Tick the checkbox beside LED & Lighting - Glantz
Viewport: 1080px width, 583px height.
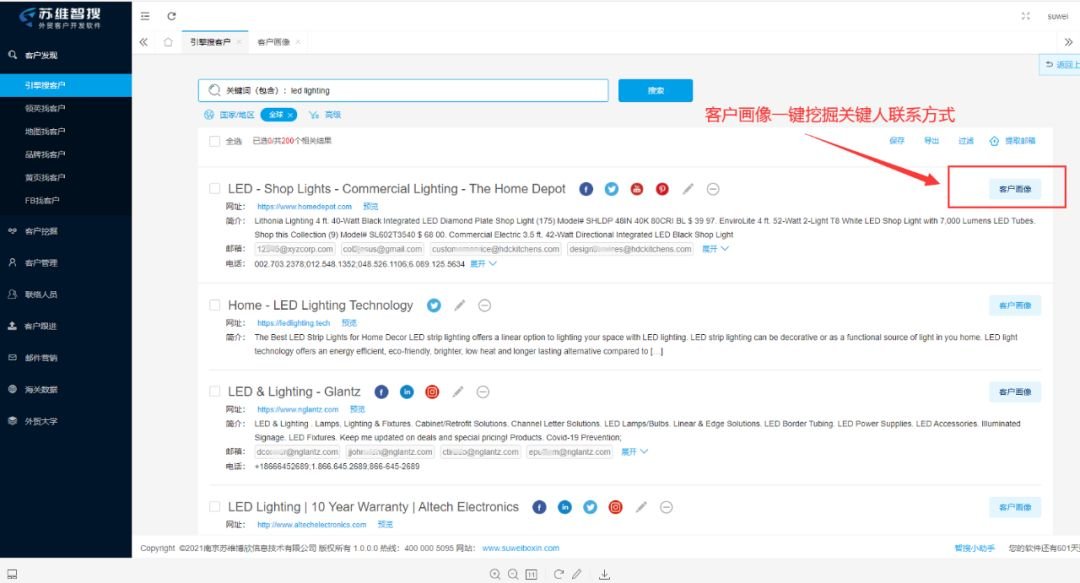pos(214,391)
